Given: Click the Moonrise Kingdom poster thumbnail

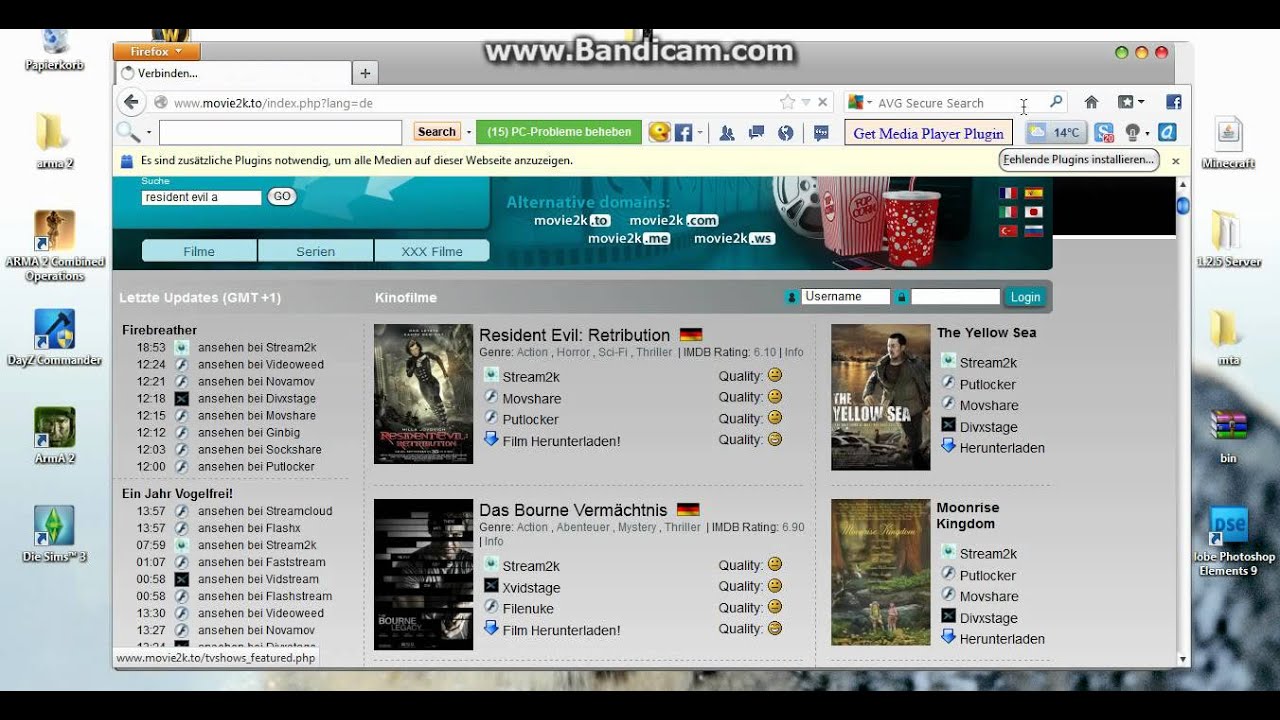Looking at the screenshot, I should 881,572.
